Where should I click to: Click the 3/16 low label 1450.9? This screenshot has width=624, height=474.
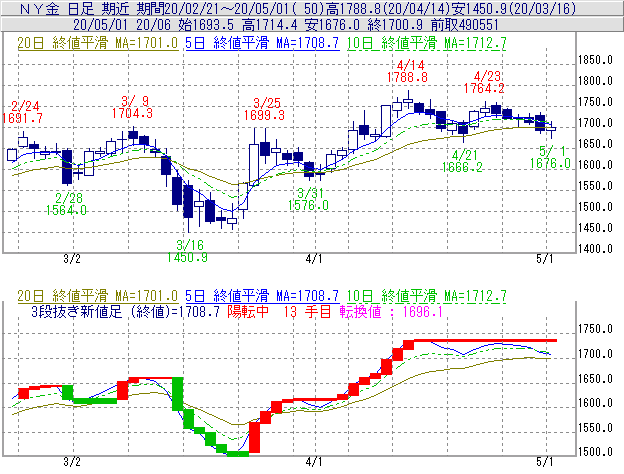(x=187, y=257)
